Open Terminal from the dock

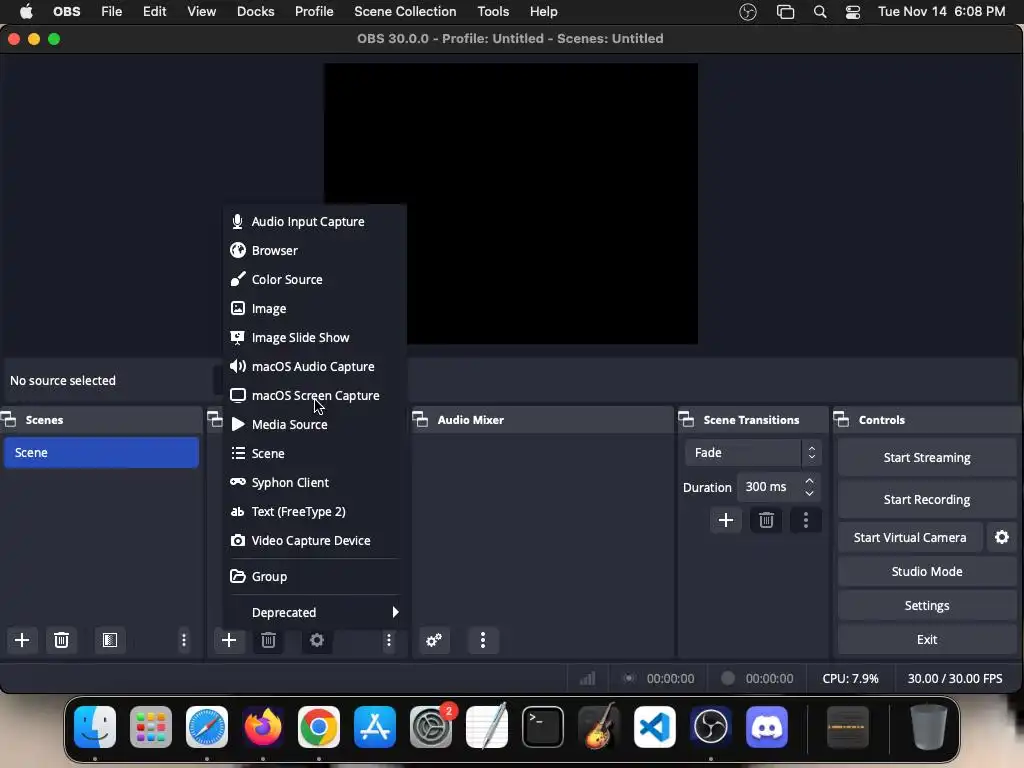click(543, 727)
